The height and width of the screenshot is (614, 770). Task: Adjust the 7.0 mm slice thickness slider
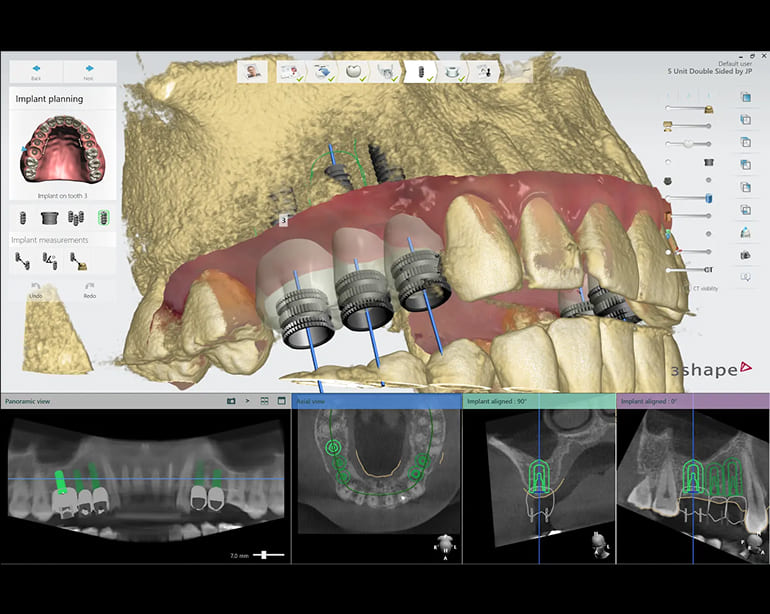coord(269,555)
